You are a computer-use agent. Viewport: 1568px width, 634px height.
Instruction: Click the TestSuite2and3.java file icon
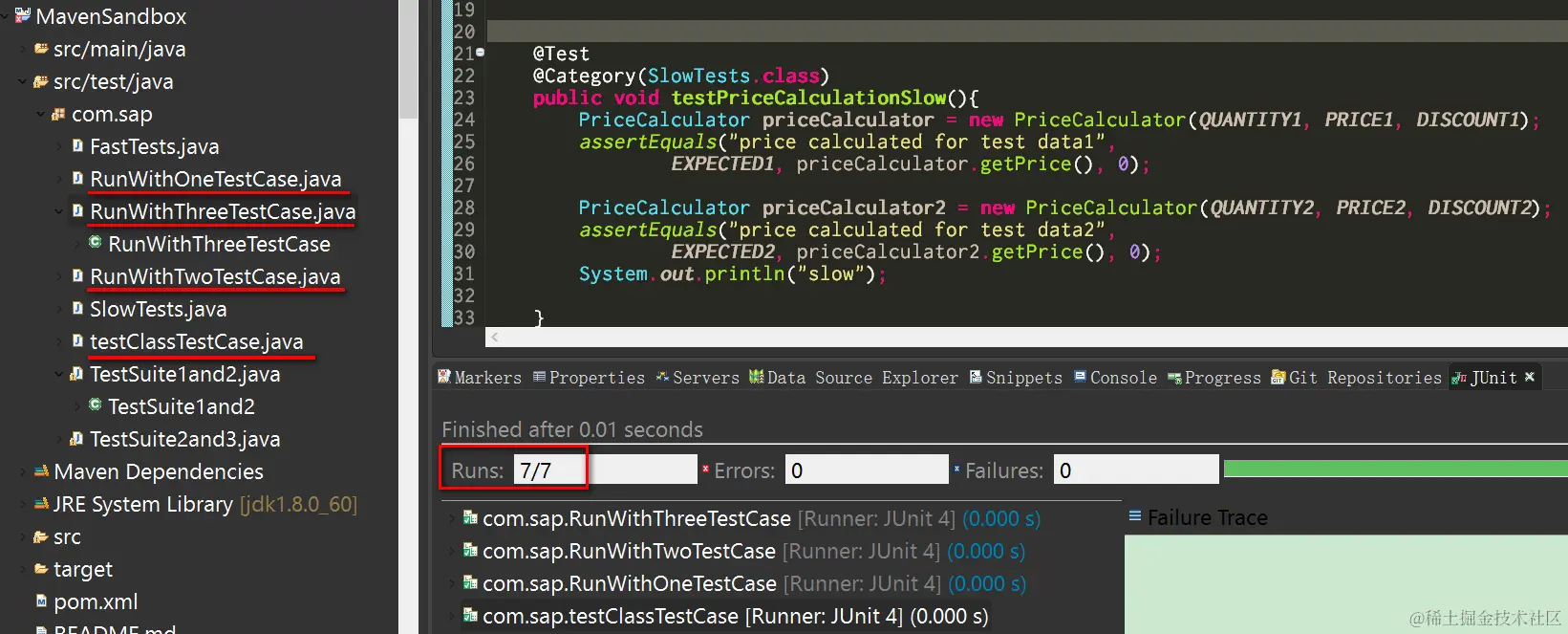pos(77,438)
